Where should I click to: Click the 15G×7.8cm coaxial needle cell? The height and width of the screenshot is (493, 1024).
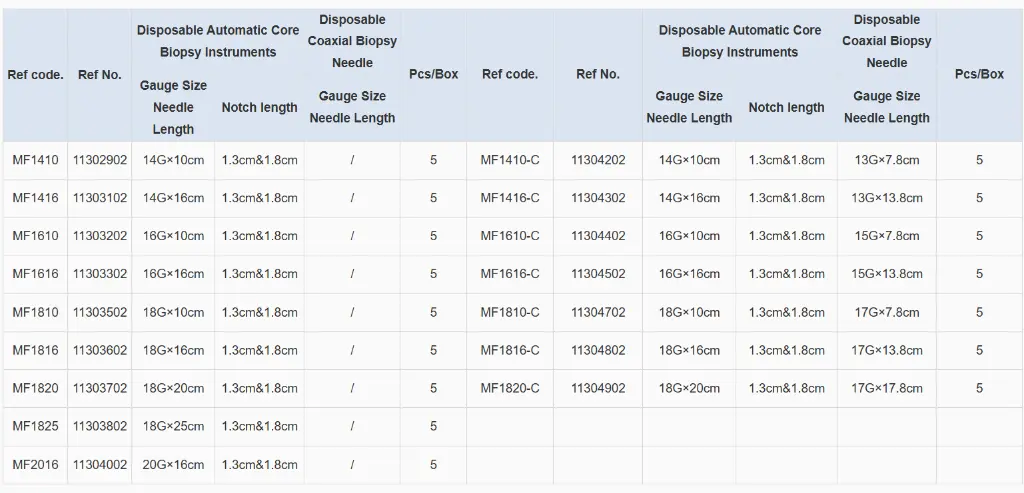886,236
